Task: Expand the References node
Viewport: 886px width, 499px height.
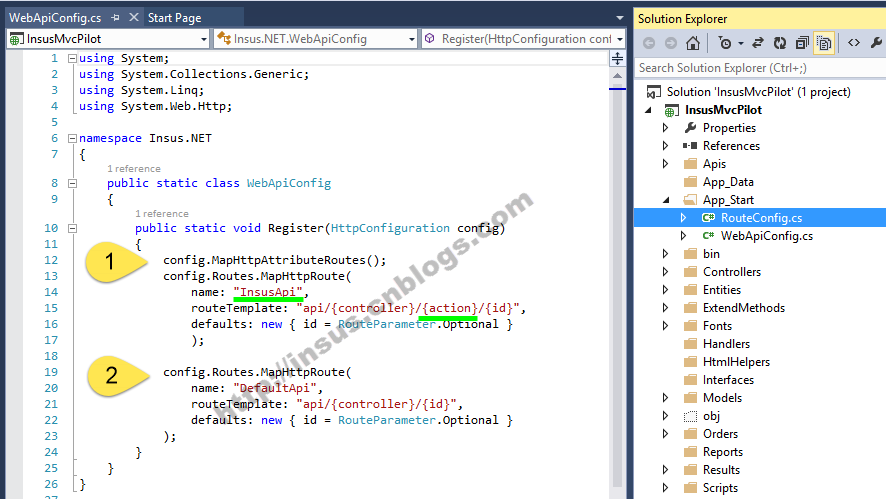Action: (666, 146)
